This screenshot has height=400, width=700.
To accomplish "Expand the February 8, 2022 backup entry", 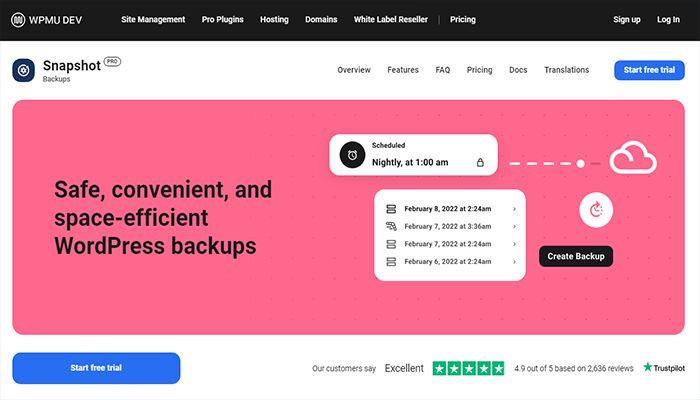I will coord(514,209).
